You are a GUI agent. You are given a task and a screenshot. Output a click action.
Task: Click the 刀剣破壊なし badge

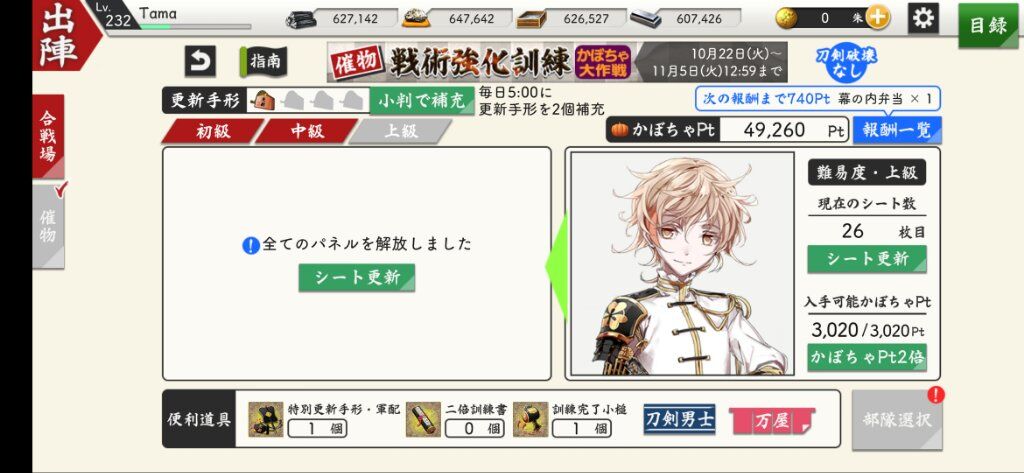846,63
